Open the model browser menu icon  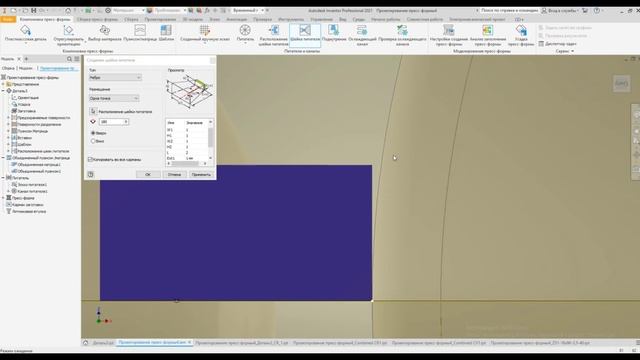[76, 59]
